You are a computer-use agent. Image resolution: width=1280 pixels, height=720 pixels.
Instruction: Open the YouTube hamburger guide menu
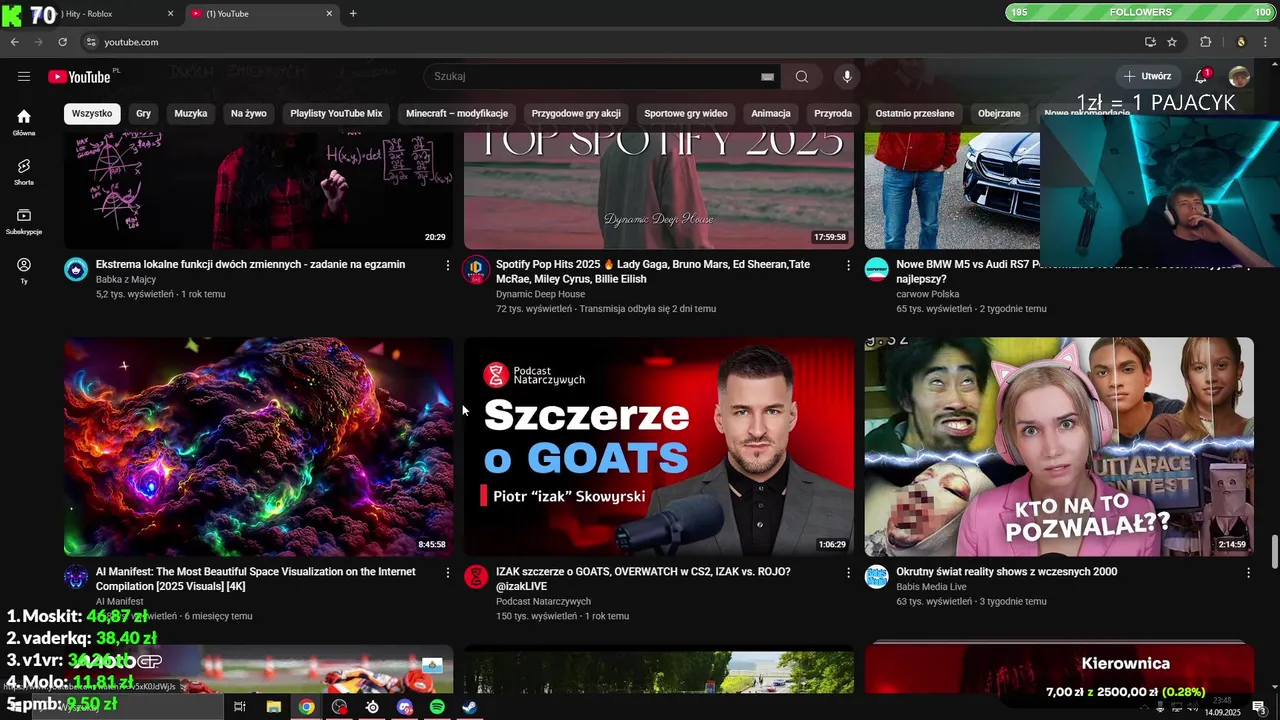(x=24, y=76)
